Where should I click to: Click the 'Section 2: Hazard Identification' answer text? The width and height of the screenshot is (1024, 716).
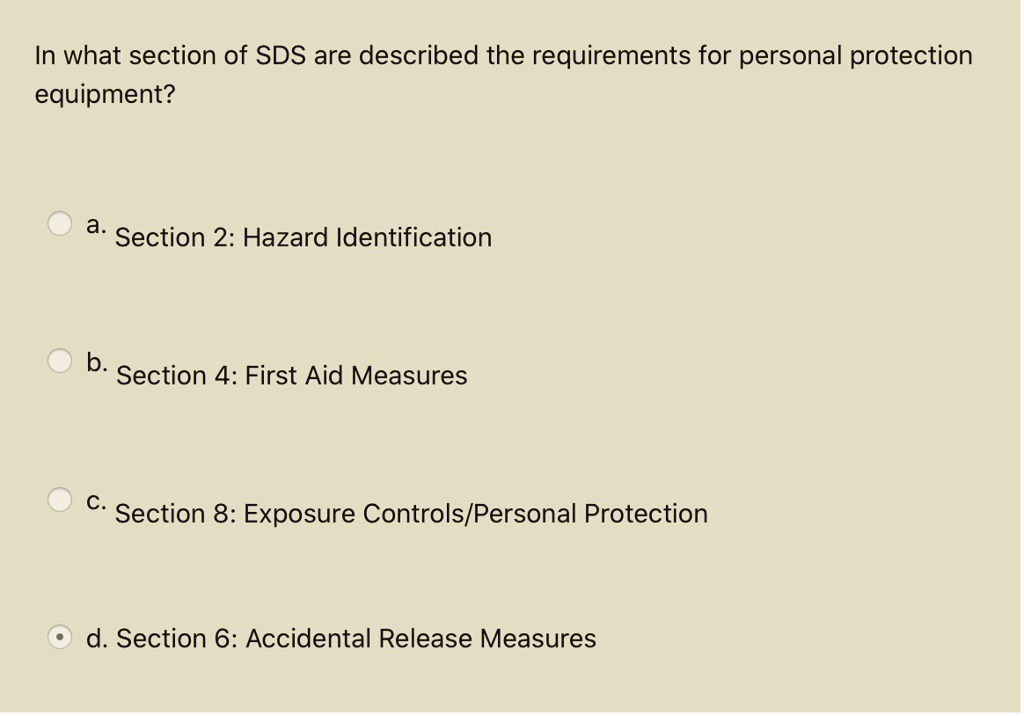click(x=303, y=238)
